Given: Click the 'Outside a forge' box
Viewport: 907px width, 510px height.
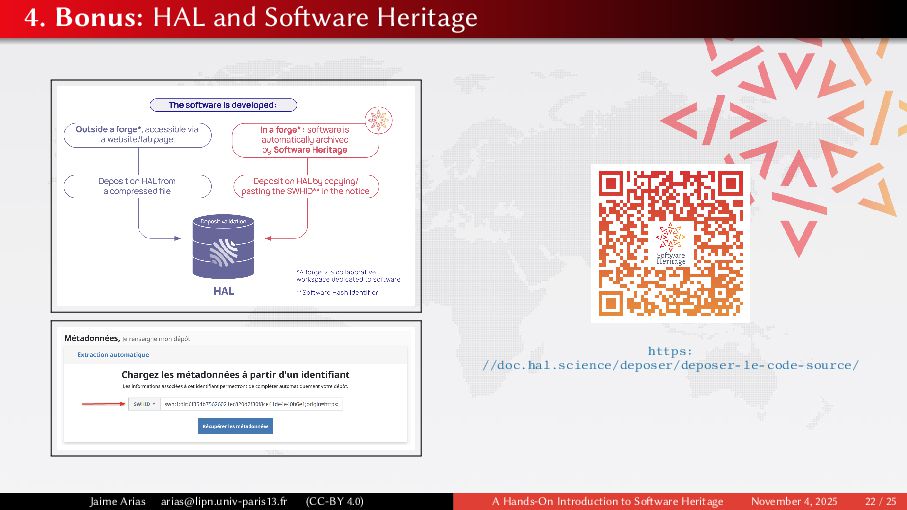Looking at the screenshot, I should 138,135.
